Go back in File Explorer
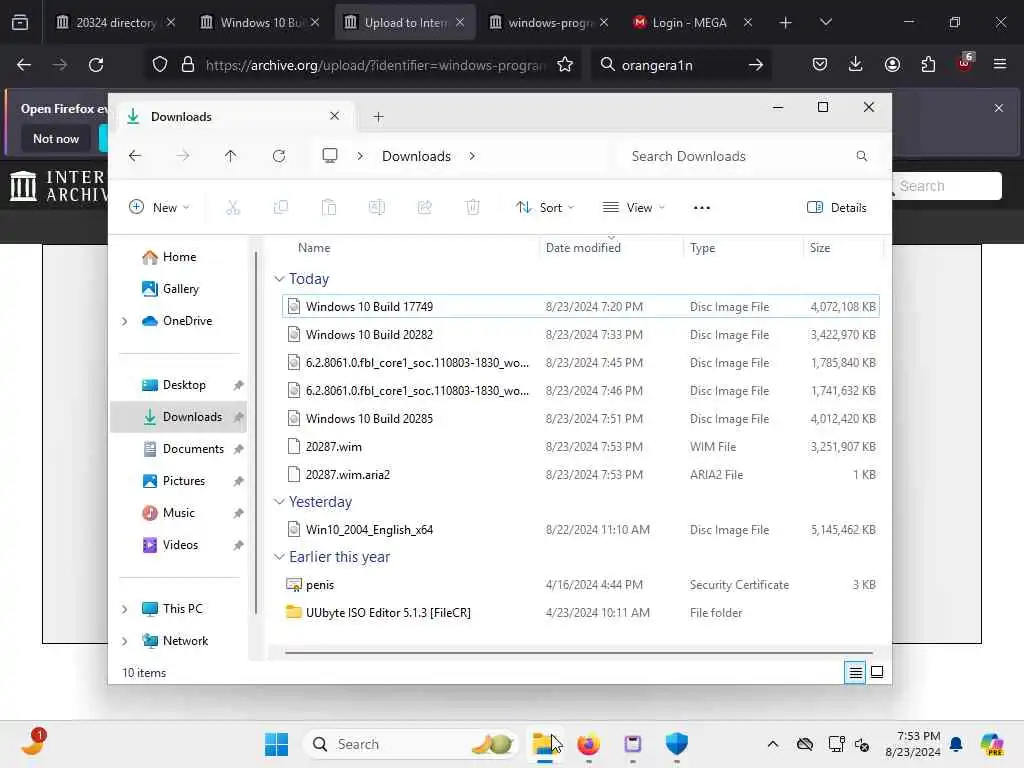The image size is (1024, 768). [135, 156]
